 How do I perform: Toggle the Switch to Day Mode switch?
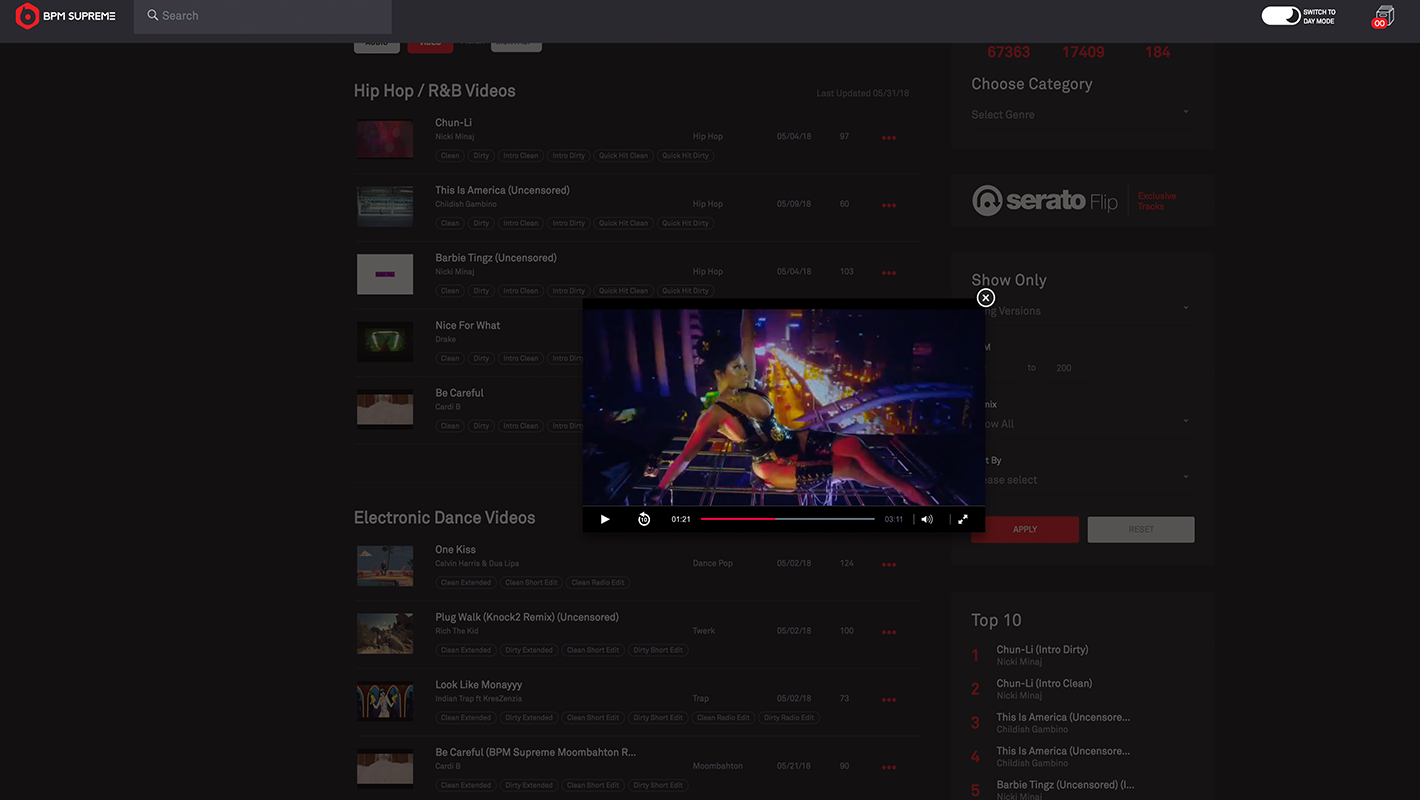coord(1280,16)
